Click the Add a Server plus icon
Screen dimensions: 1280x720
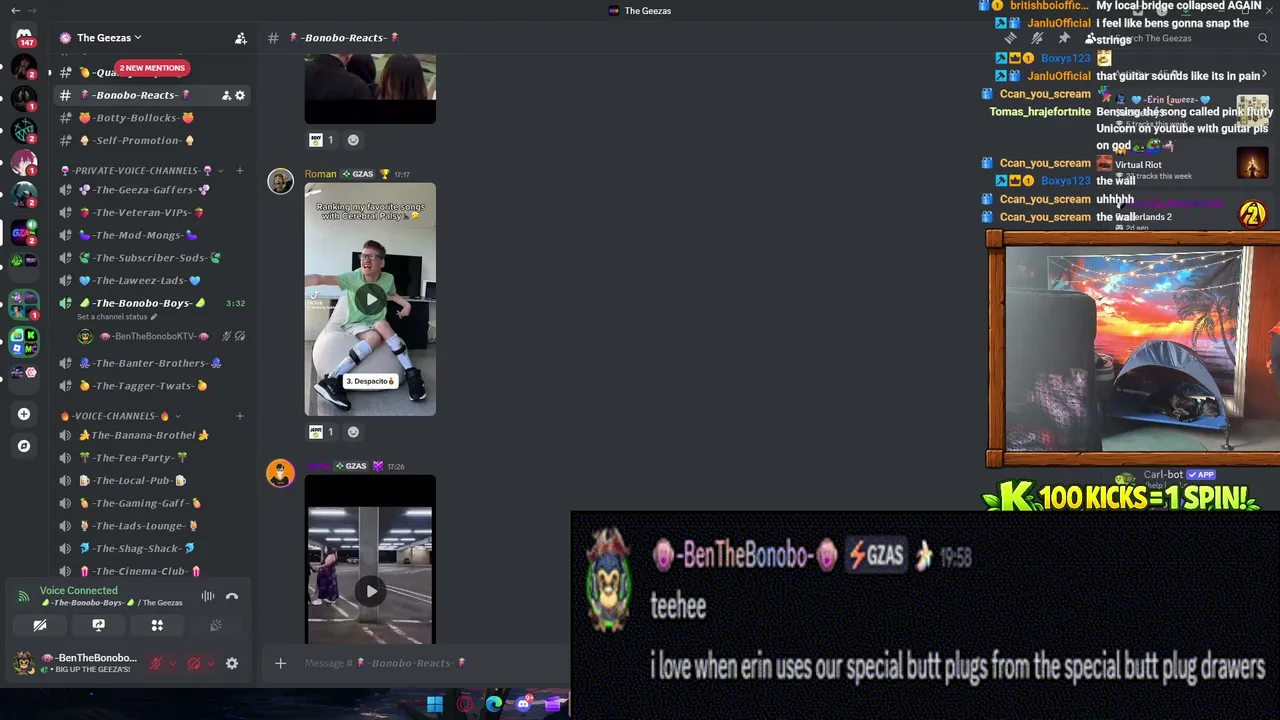(x=24, y=414)
